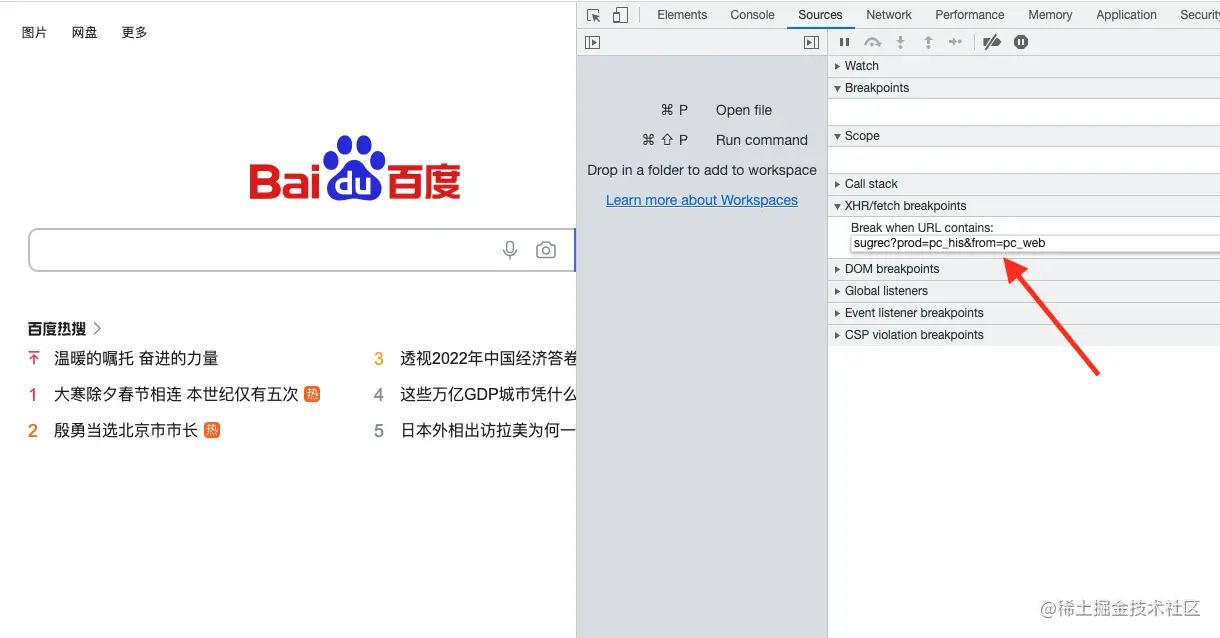Collapse XHR/fetch breakpoints section
Image resolution: width=1220 pixels, height=638 pixels.
click(1024, 206)
